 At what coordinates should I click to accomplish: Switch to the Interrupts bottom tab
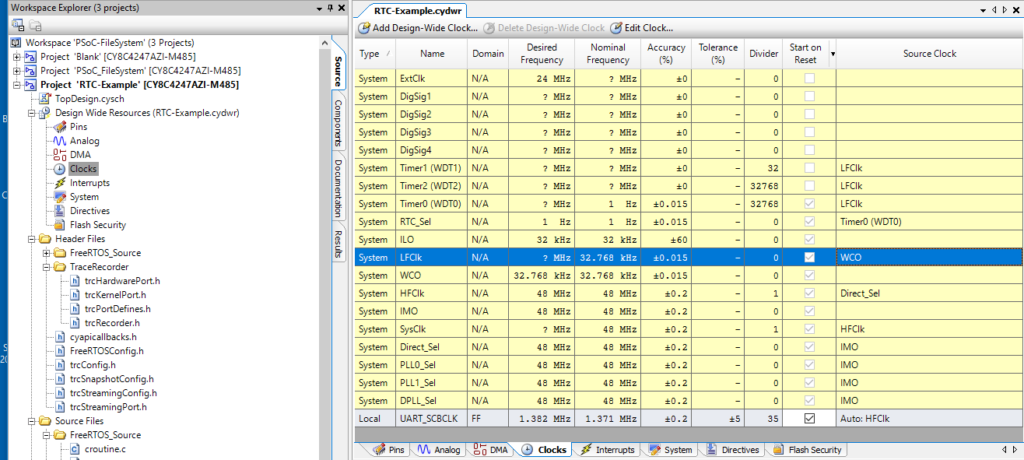pyautogui.click(x=607, y=450)
